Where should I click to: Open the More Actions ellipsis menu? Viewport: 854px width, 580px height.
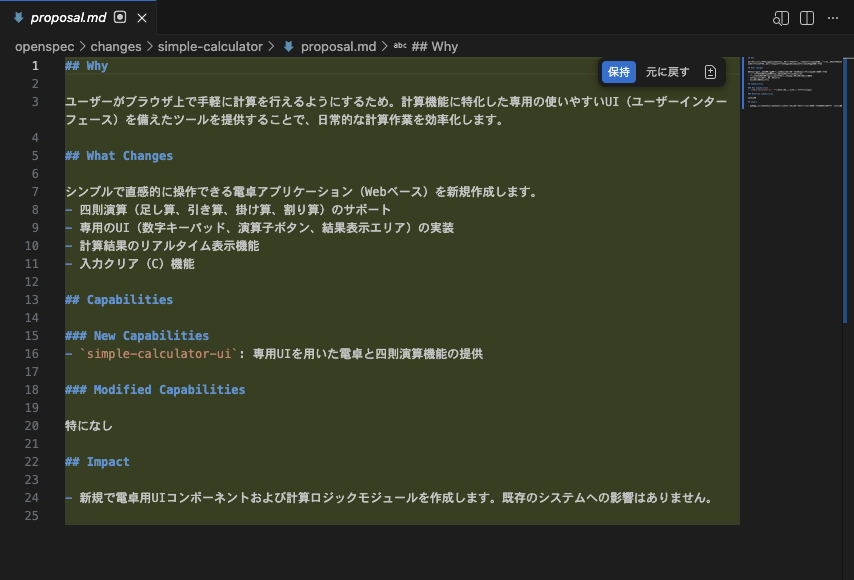[833, 18]
